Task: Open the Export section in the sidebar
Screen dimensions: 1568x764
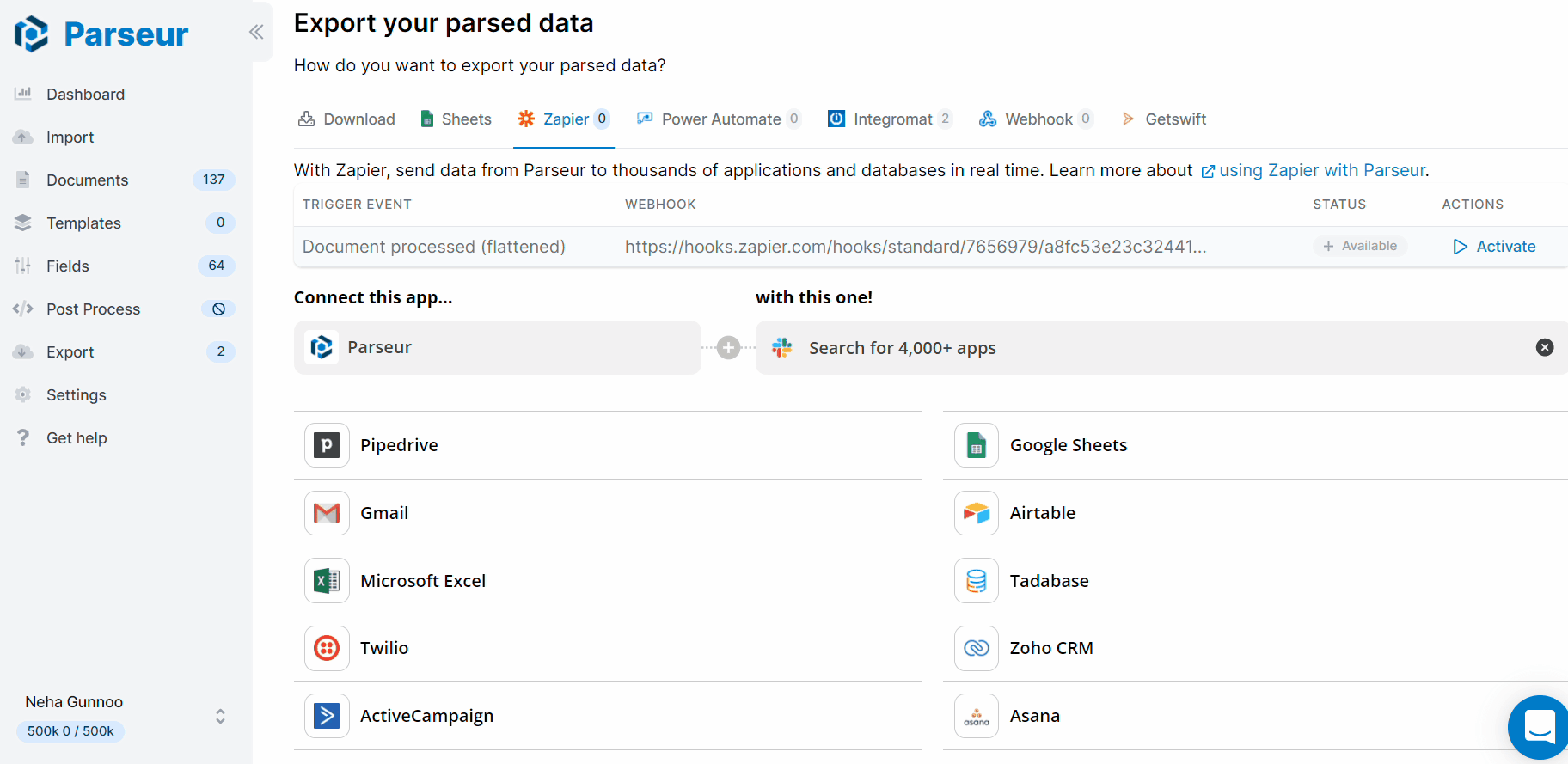Action: coord(70,352)
